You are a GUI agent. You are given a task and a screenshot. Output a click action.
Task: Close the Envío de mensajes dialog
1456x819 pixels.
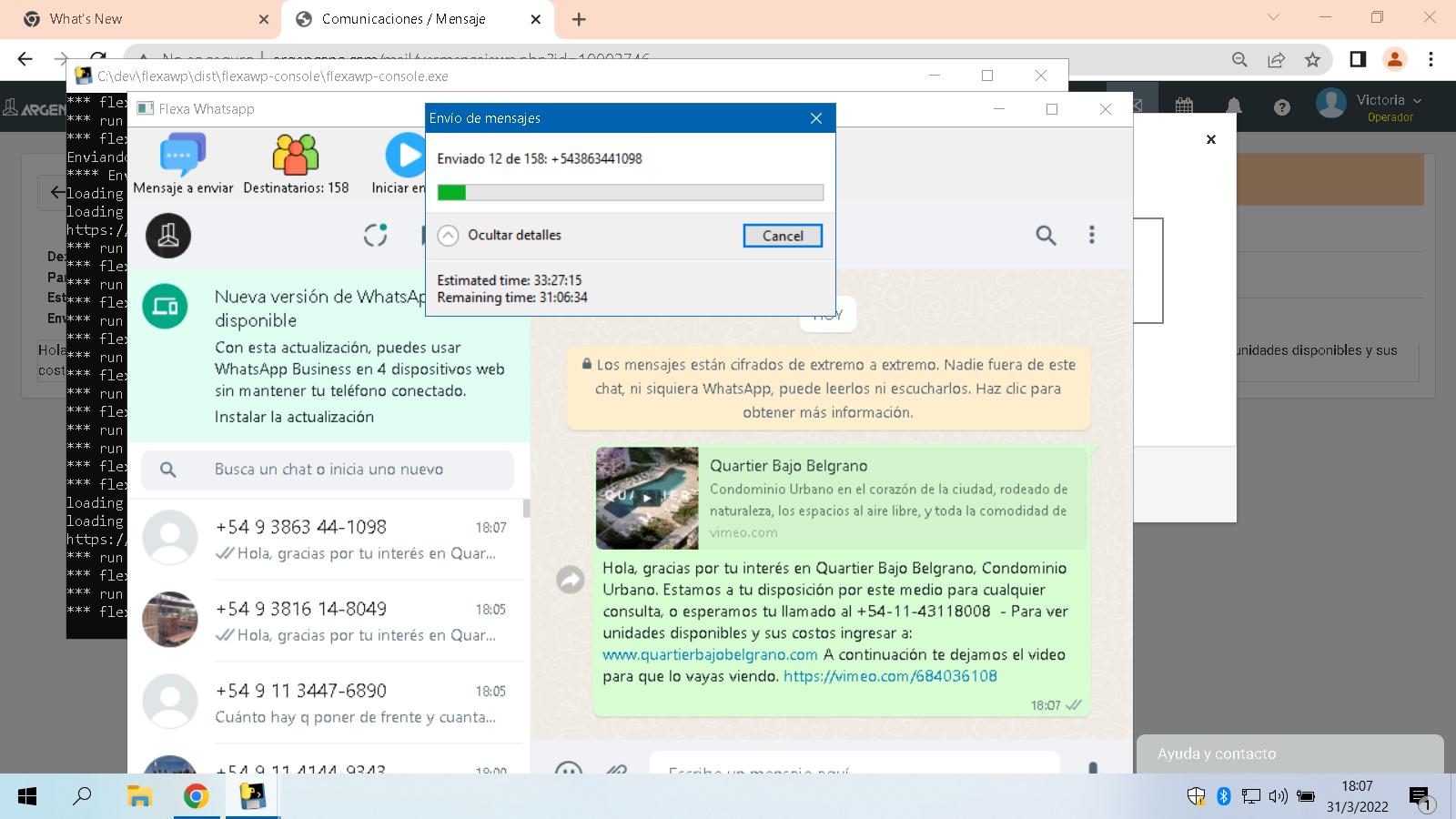click(816, 118)
